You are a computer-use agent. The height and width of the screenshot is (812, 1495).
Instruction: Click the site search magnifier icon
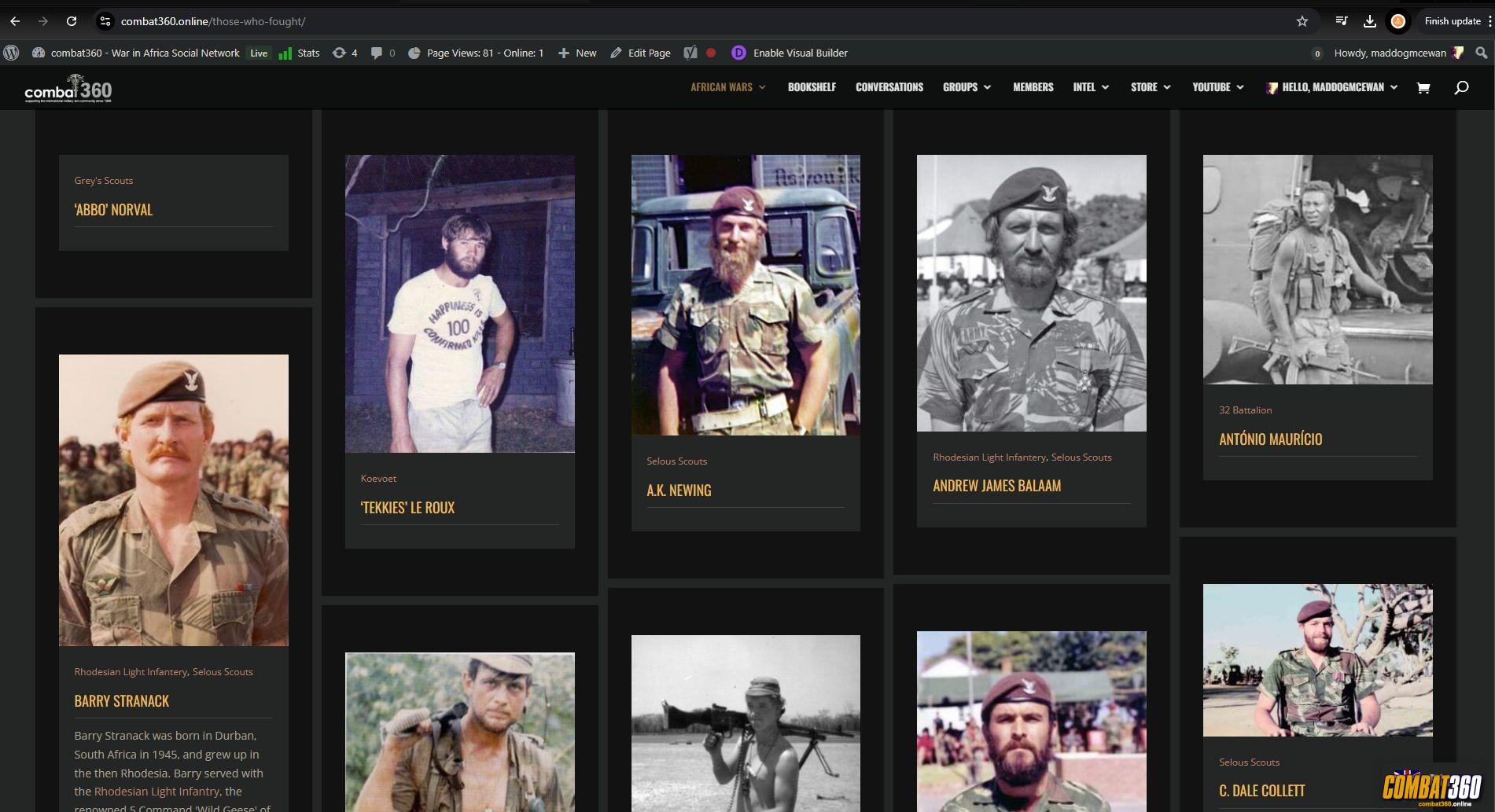(1461, 87)
